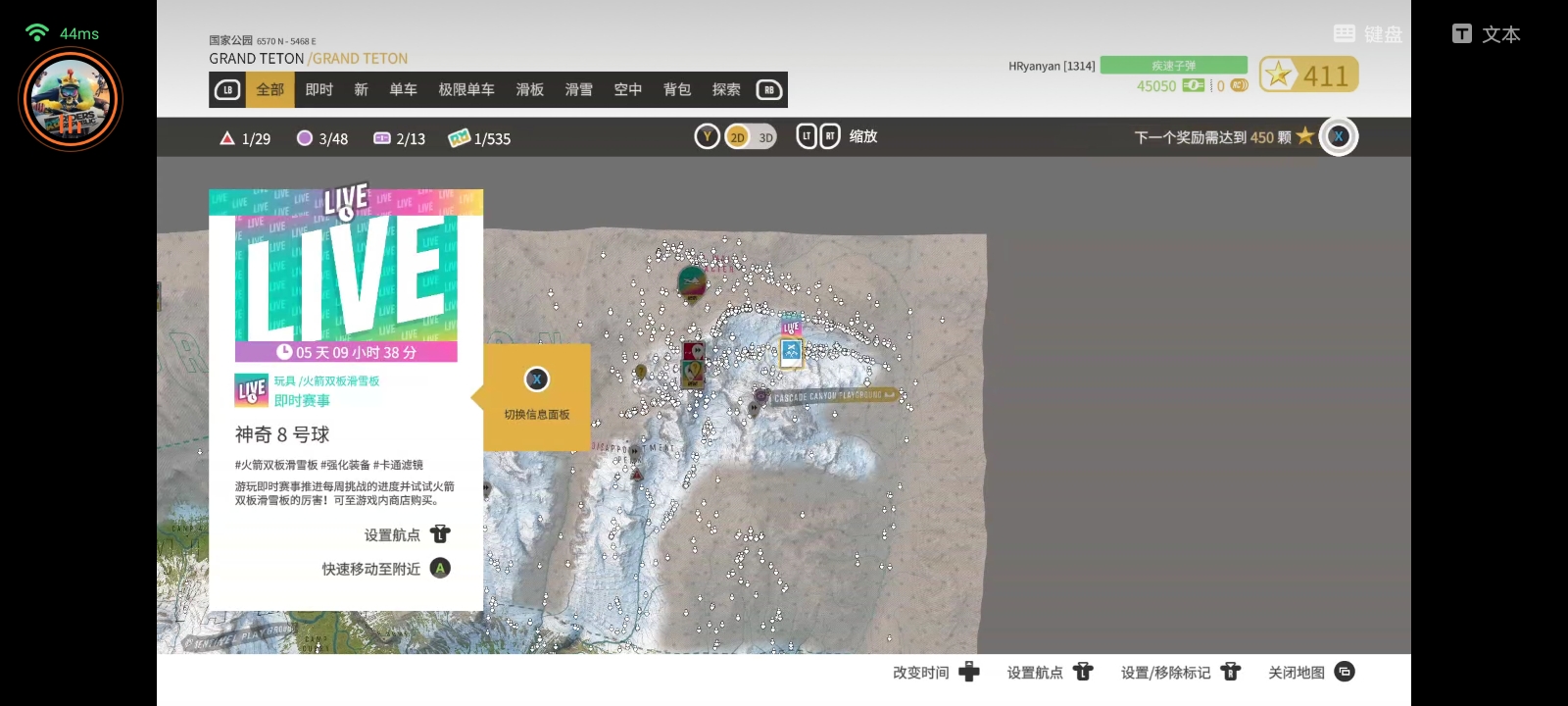The height and width of the screenshot is (706, 1568).
Task: Open the 键盘 keyboard overlay button
Action: pos(1368,34)
